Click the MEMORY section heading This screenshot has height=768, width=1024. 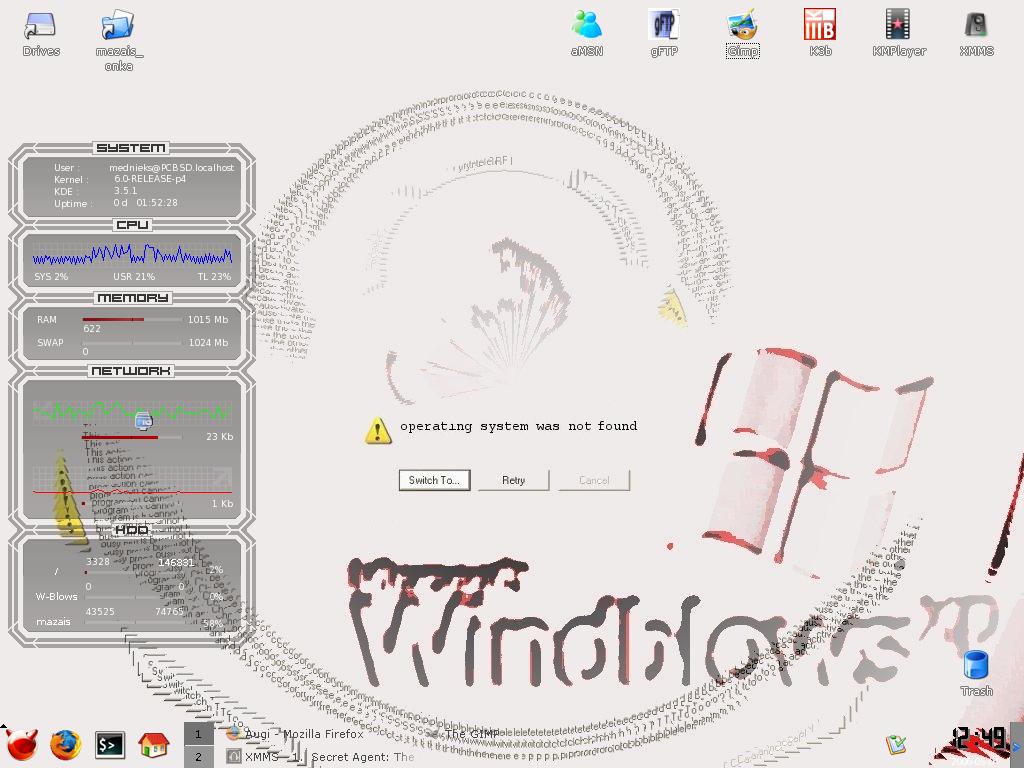(133, 298)
